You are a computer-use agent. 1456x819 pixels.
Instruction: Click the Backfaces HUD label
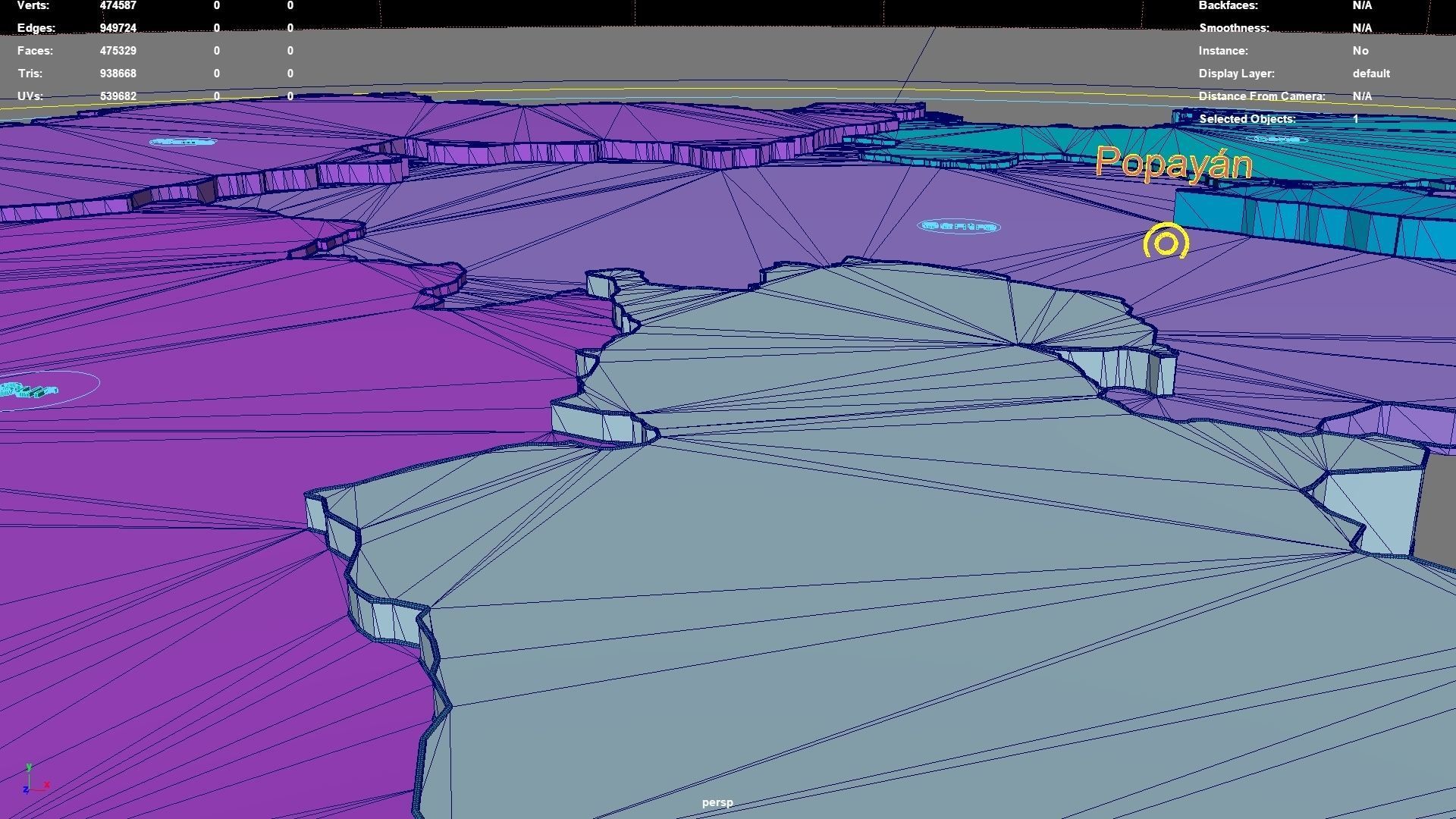(x=1228, y=5)
